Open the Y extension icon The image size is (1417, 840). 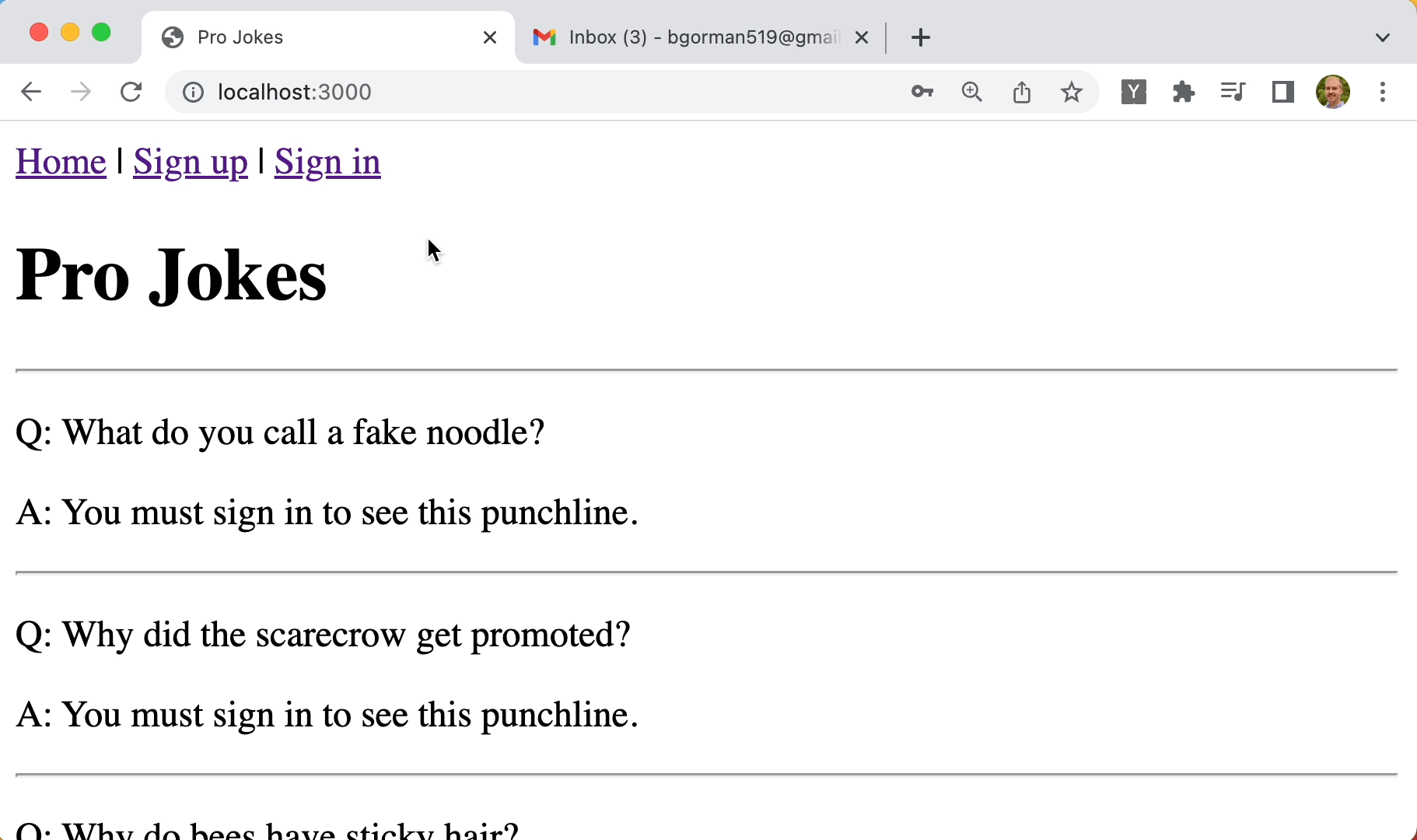tap(1134, 92)
